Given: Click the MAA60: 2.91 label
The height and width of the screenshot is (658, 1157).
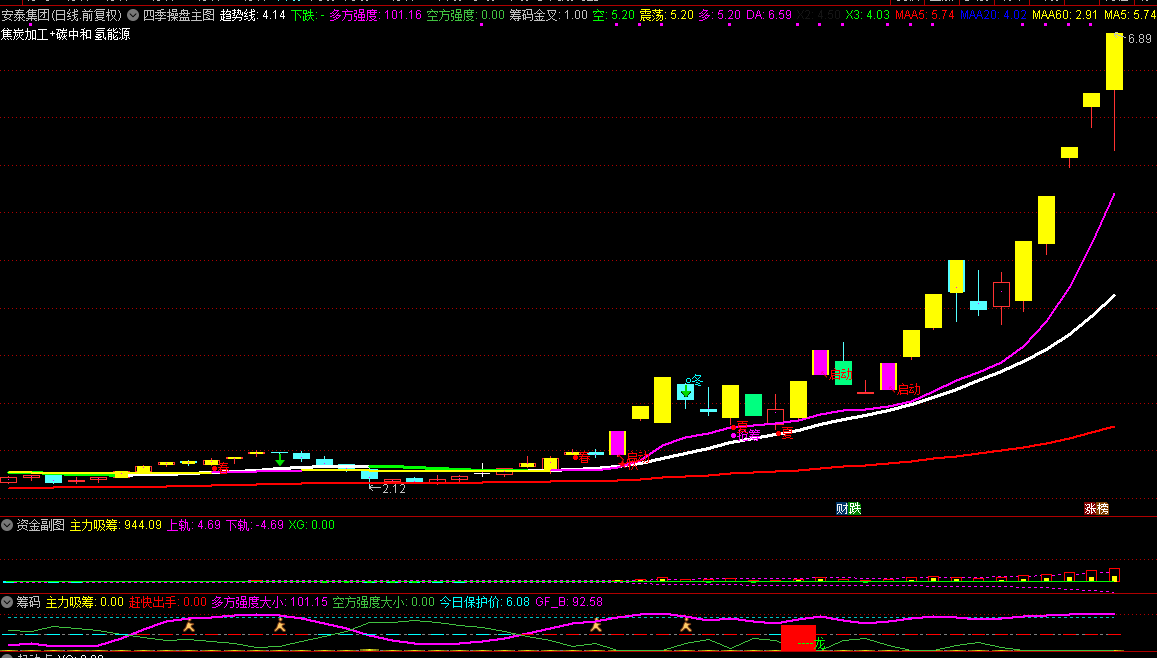Looking at the screenshot, I should point(1066,15).
